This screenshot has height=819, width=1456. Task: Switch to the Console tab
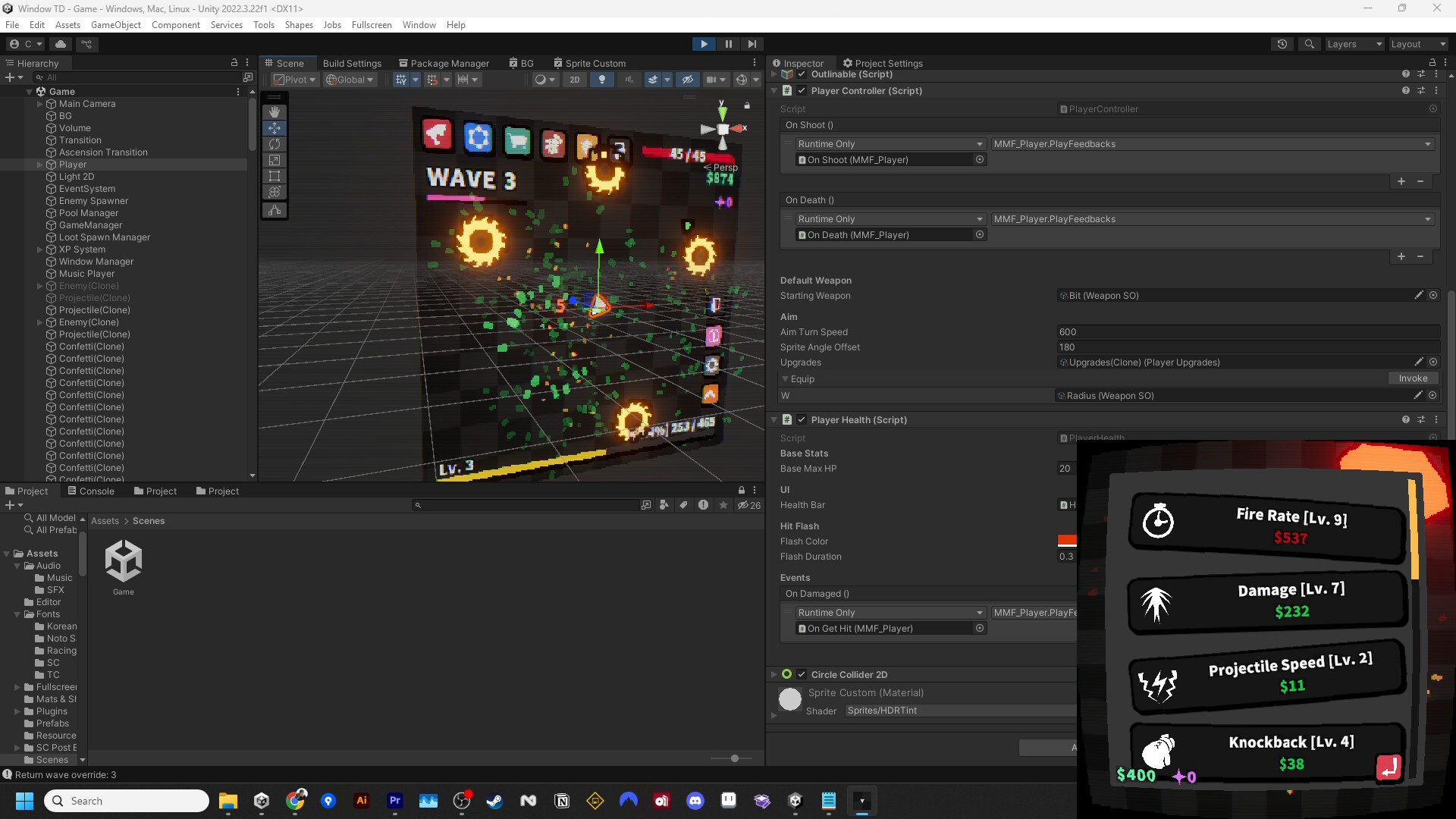[96, 491]
